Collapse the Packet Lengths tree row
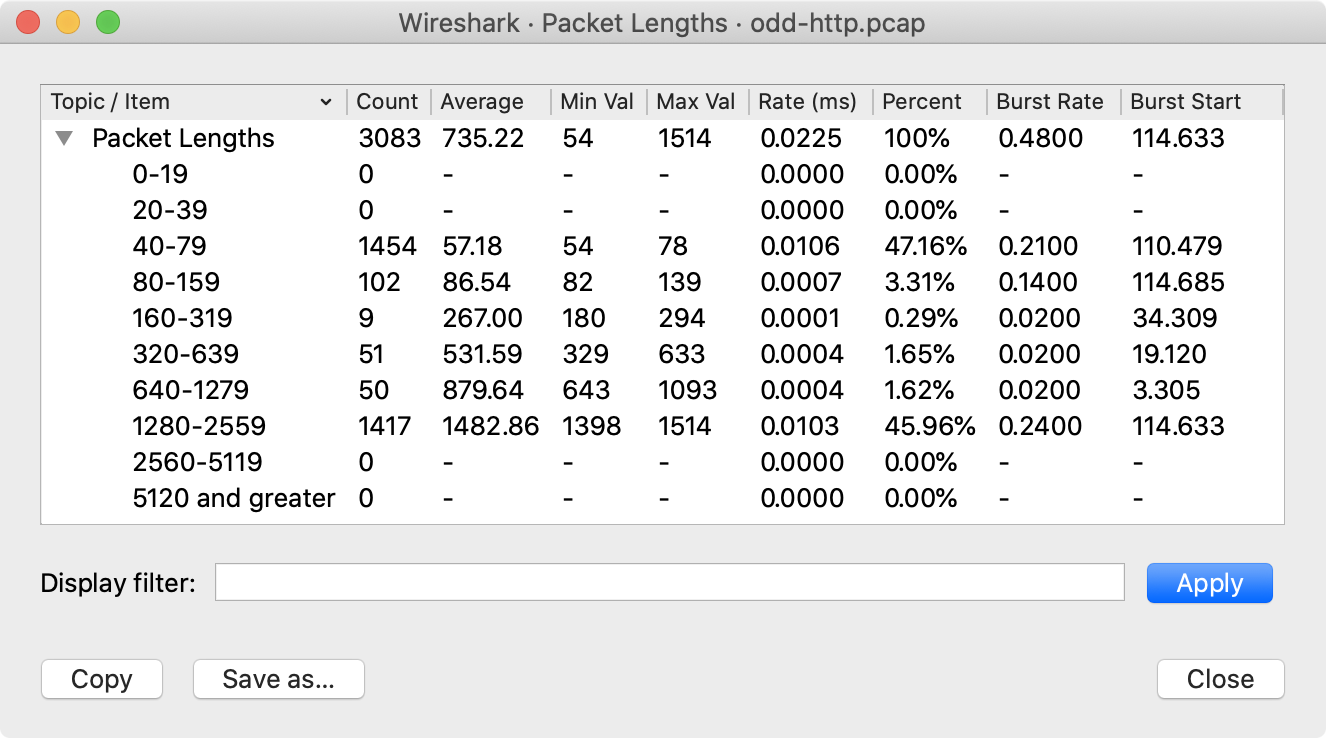The image size is (1326, 738). tap(64, 138)
